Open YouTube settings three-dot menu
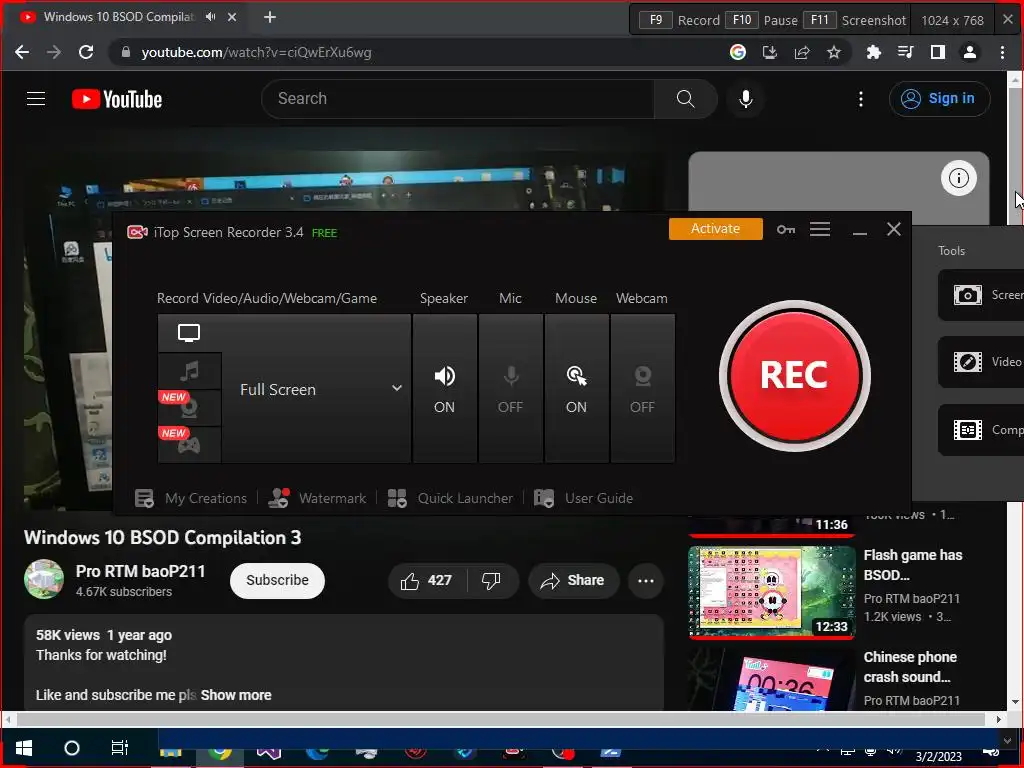 pyautogui.click(x=861, y=99)
